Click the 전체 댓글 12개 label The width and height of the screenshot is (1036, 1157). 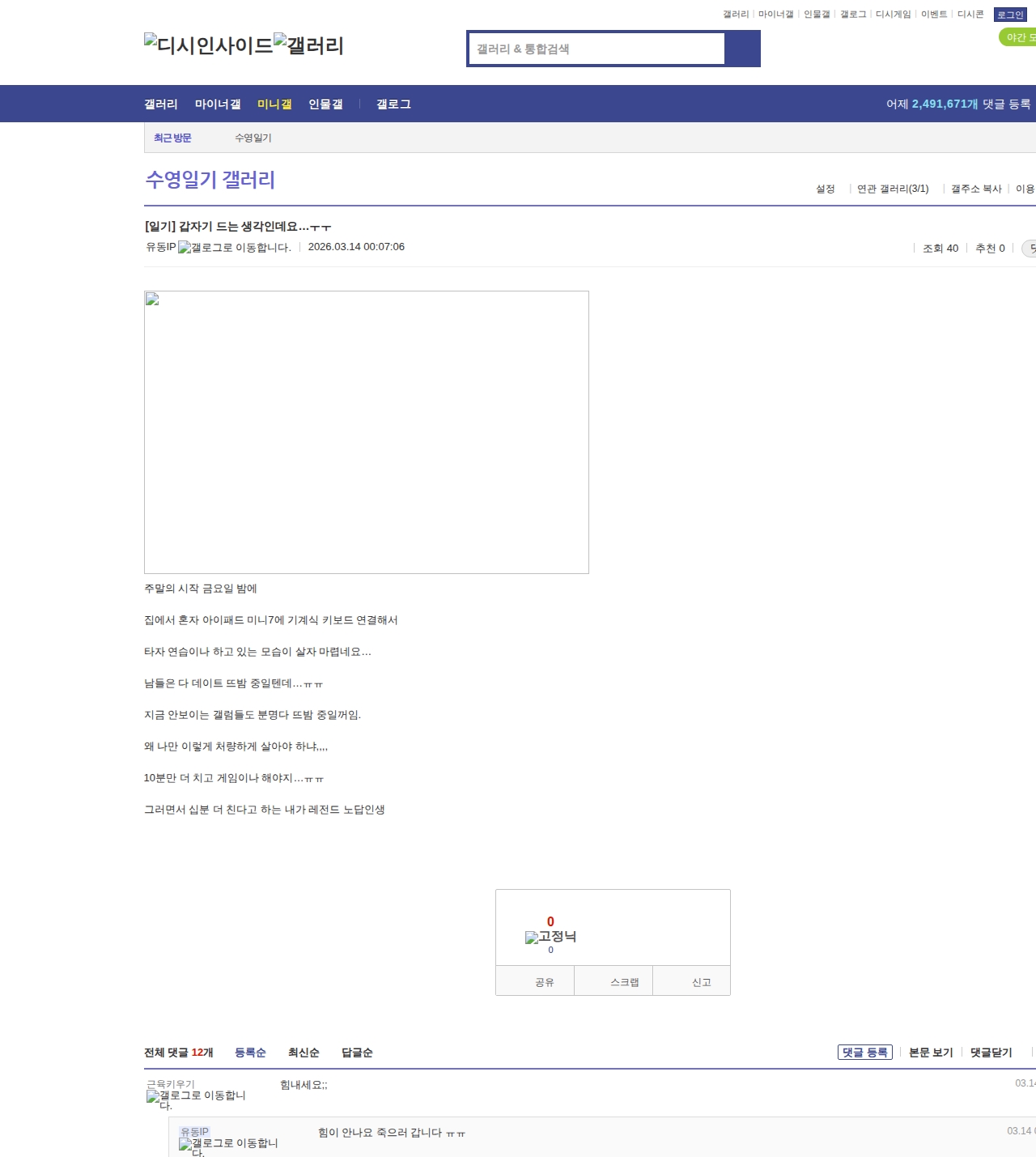(179, 1053)
